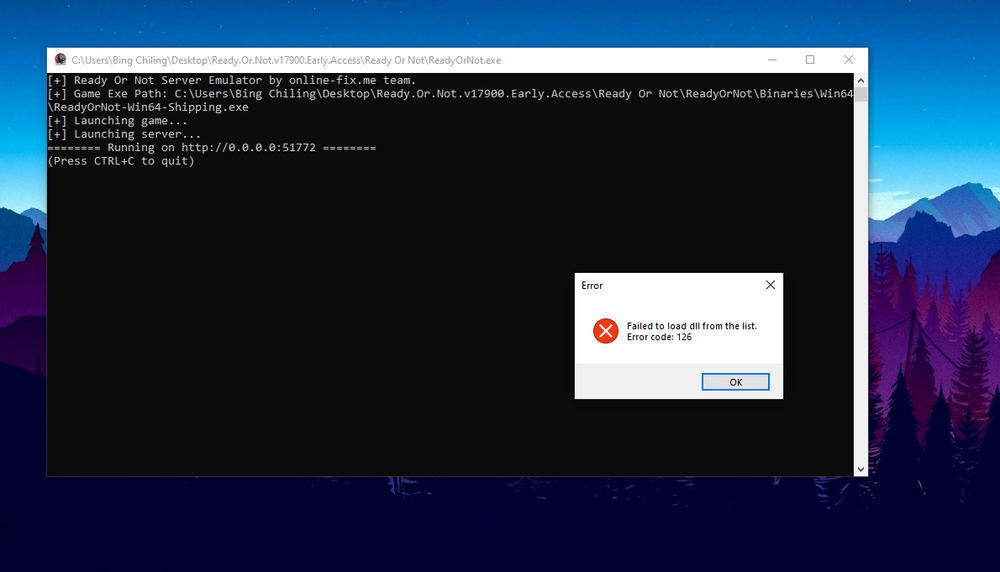
Task: Click the 'ReadyOrNot-Win64-Shipping.exe' line
Action: [148, 107]
